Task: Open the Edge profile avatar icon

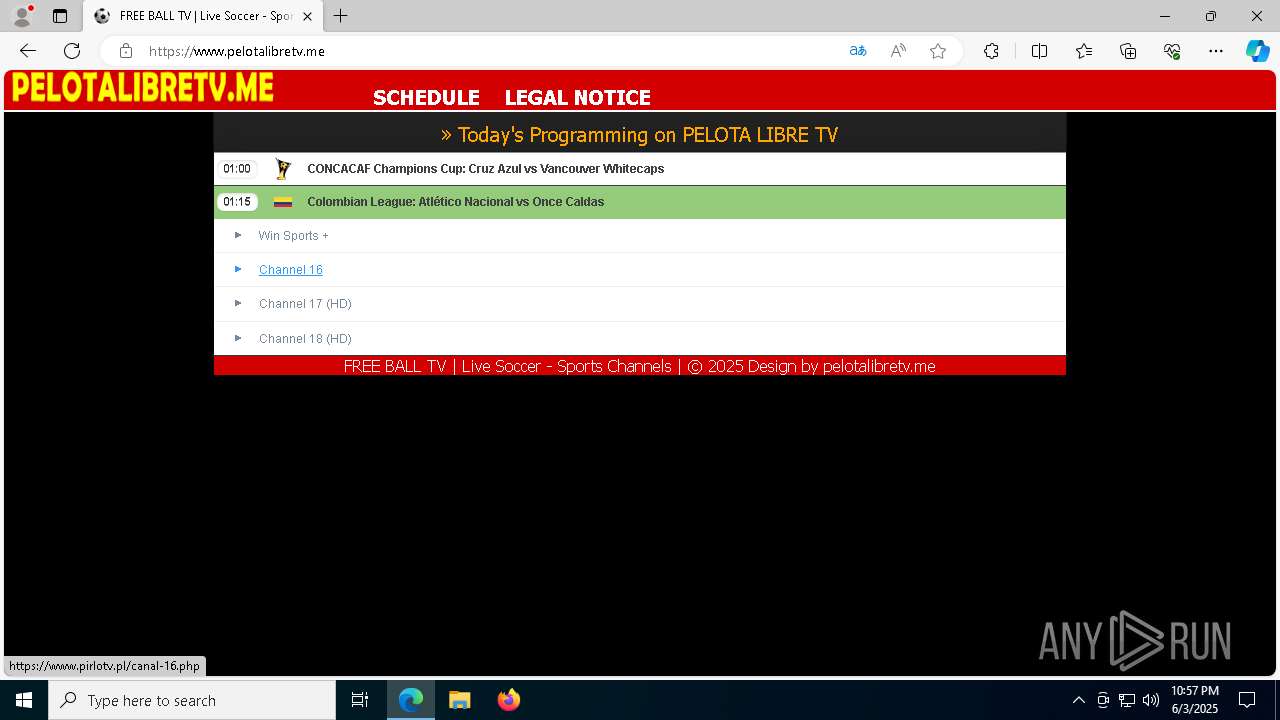Action: (21, 16)
